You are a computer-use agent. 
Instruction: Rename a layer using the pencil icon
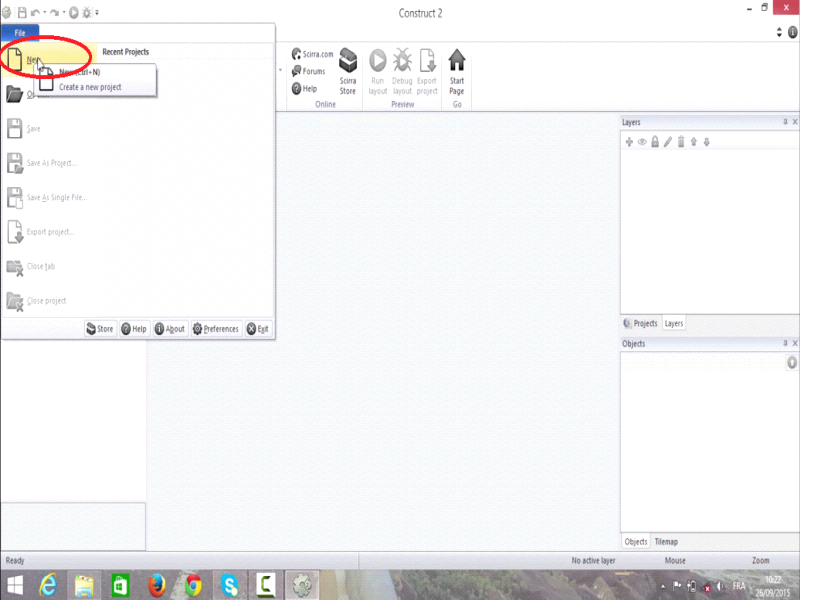(x=668, y=141)
